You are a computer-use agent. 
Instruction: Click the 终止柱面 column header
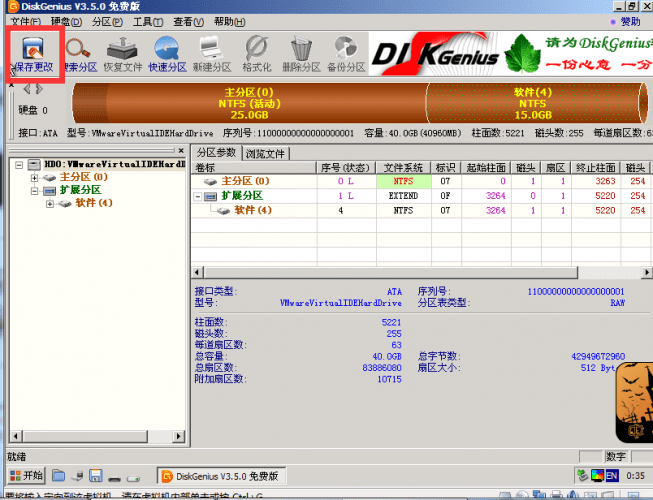[x=596, y=168]
